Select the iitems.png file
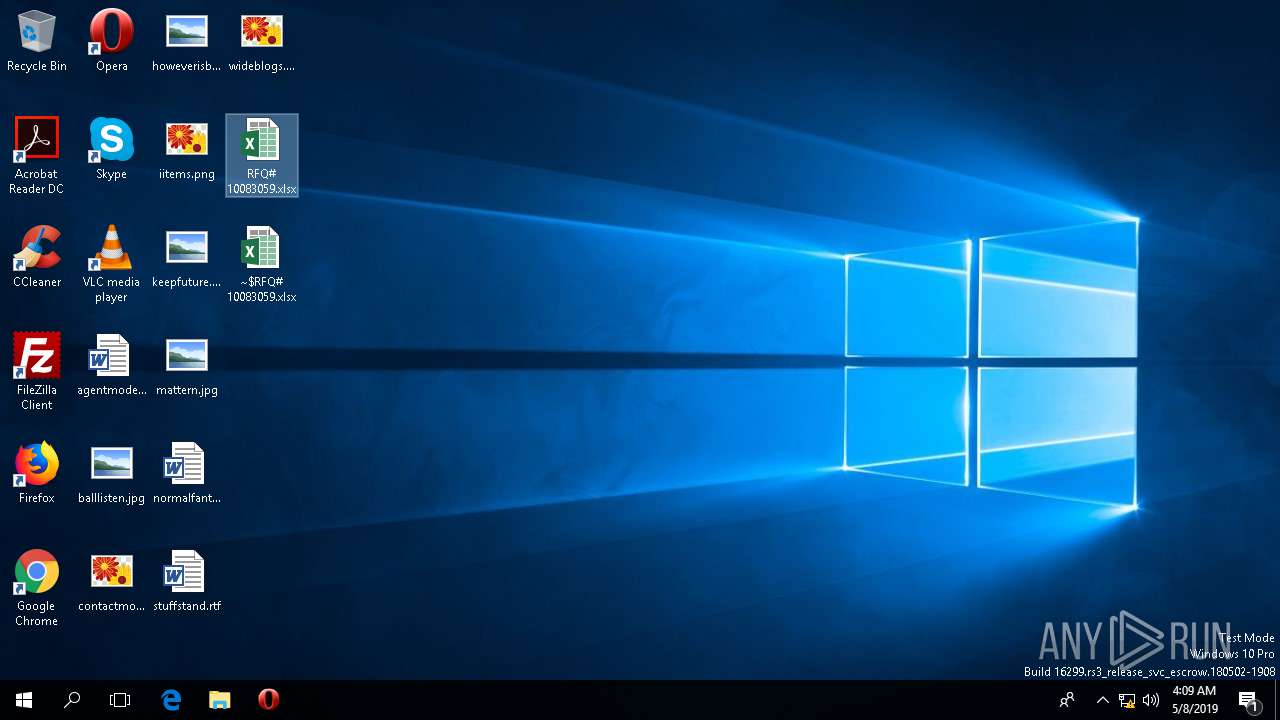Viewport: 1280px width, 720px height. pyautogui.click(x=187, y=149)
